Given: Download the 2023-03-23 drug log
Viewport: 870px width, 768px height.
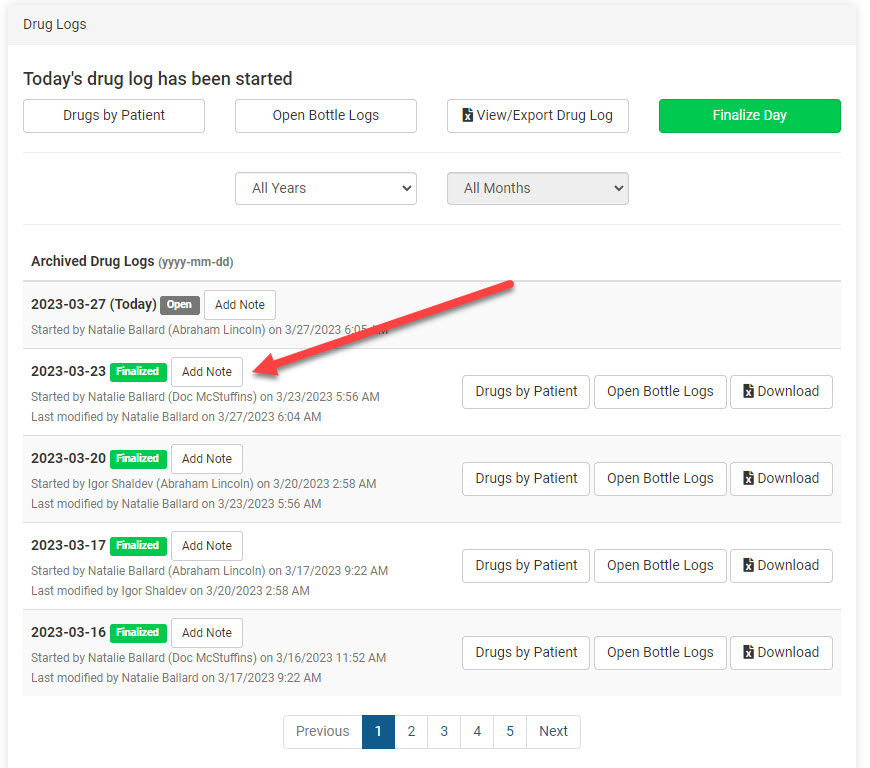Looking at the screenshot, I should tap(780, 392).
